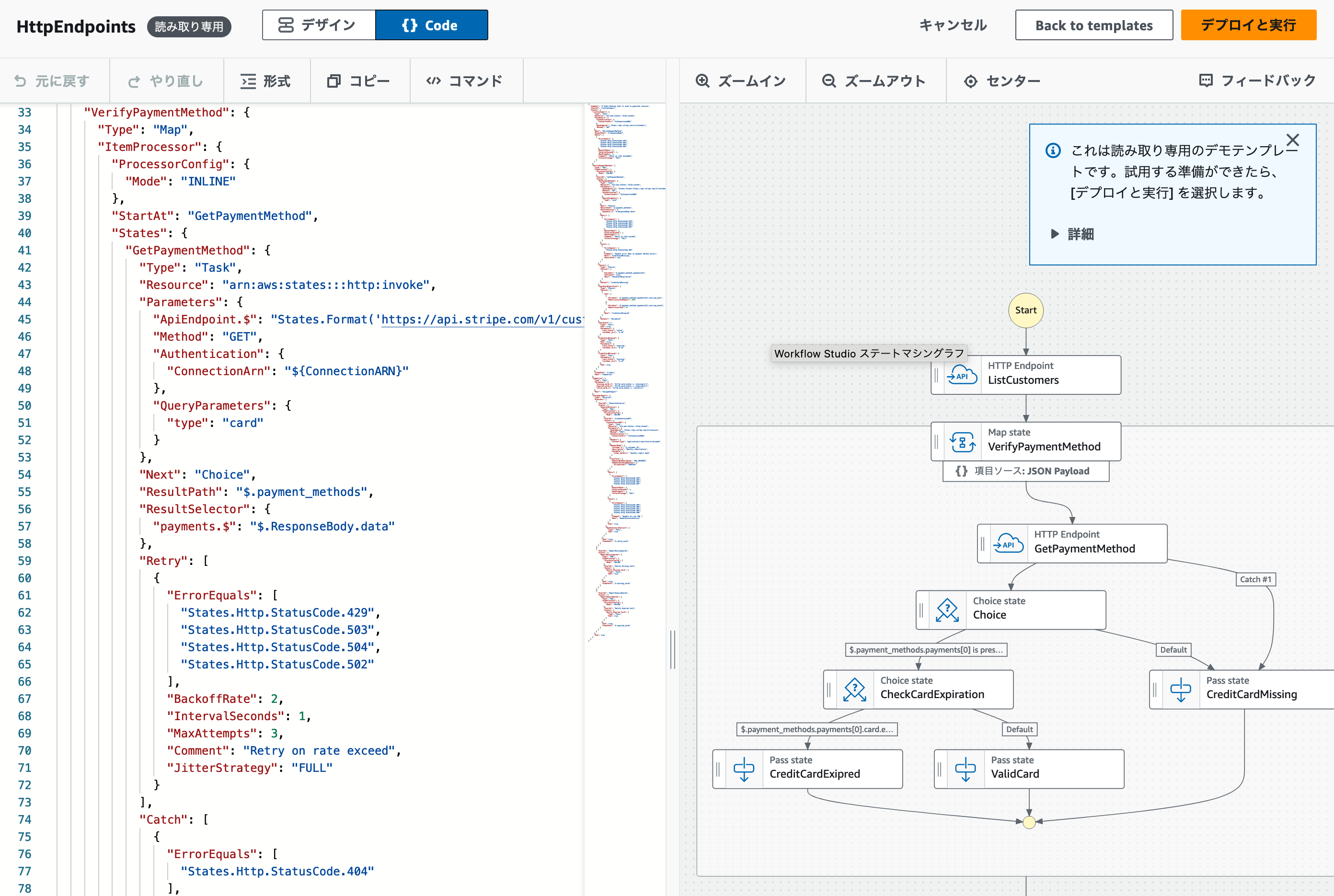Click the キャンセル link
This screenshot has width=1334, height=896.
(x=953, y=25)
